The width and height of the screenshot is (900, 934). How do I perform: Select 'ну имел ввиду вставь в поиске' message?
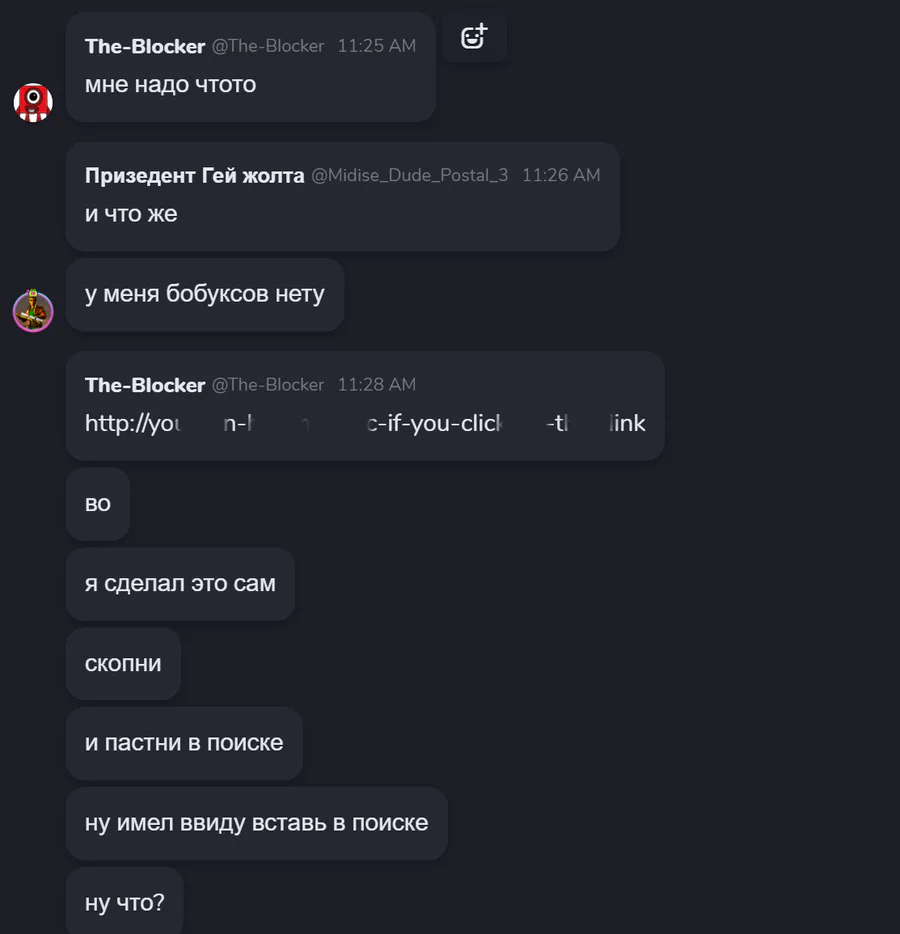(x=257, y=823)
